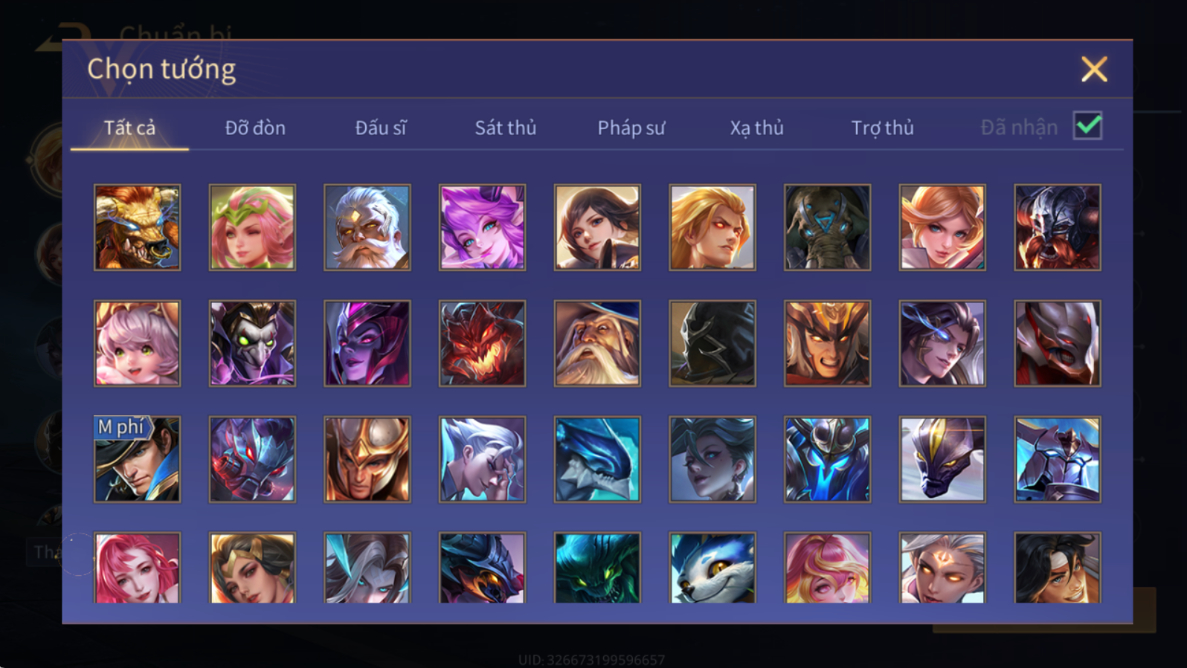Toggle the Đã nhận checkbox

pos(1088,126)
